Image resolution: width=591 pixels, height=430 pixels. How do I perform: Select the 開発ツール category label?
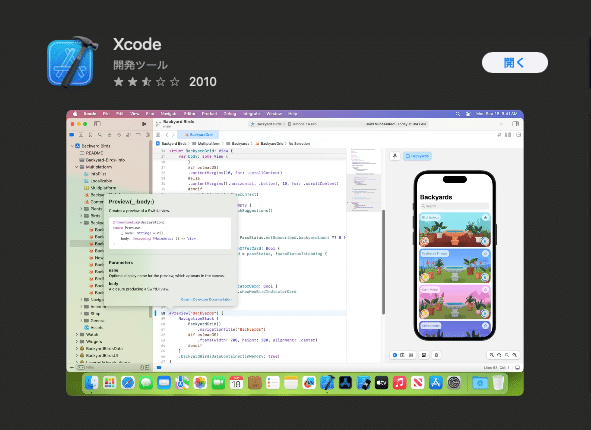click(140, 65)
